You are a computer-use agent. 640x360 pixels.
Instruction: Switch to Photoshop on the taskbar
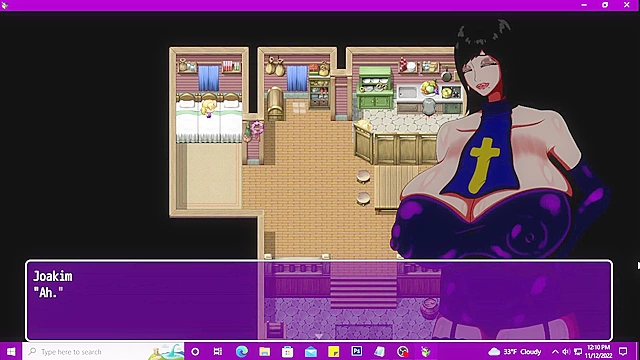coord(356,351)
